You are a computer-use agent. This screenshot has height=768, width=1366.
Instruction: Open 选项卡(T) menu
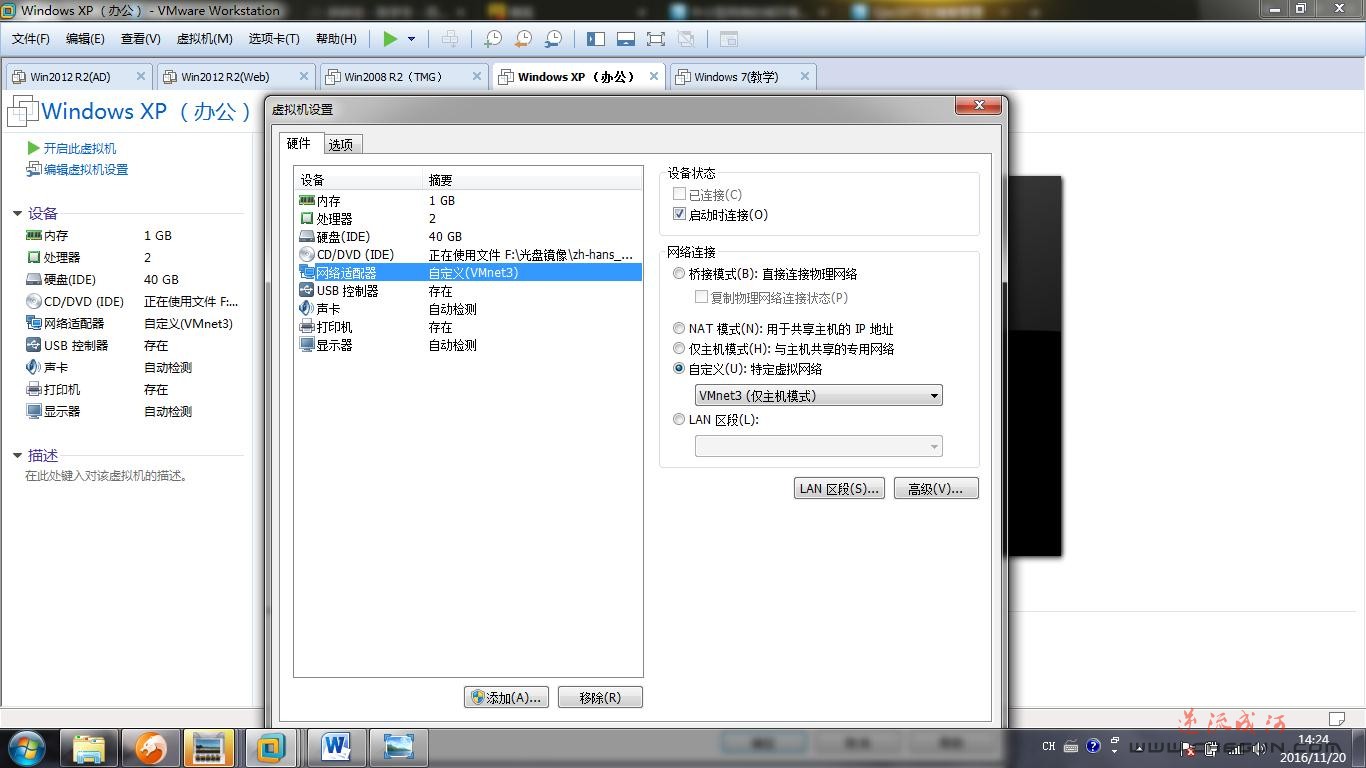click(x=274, y=39)
